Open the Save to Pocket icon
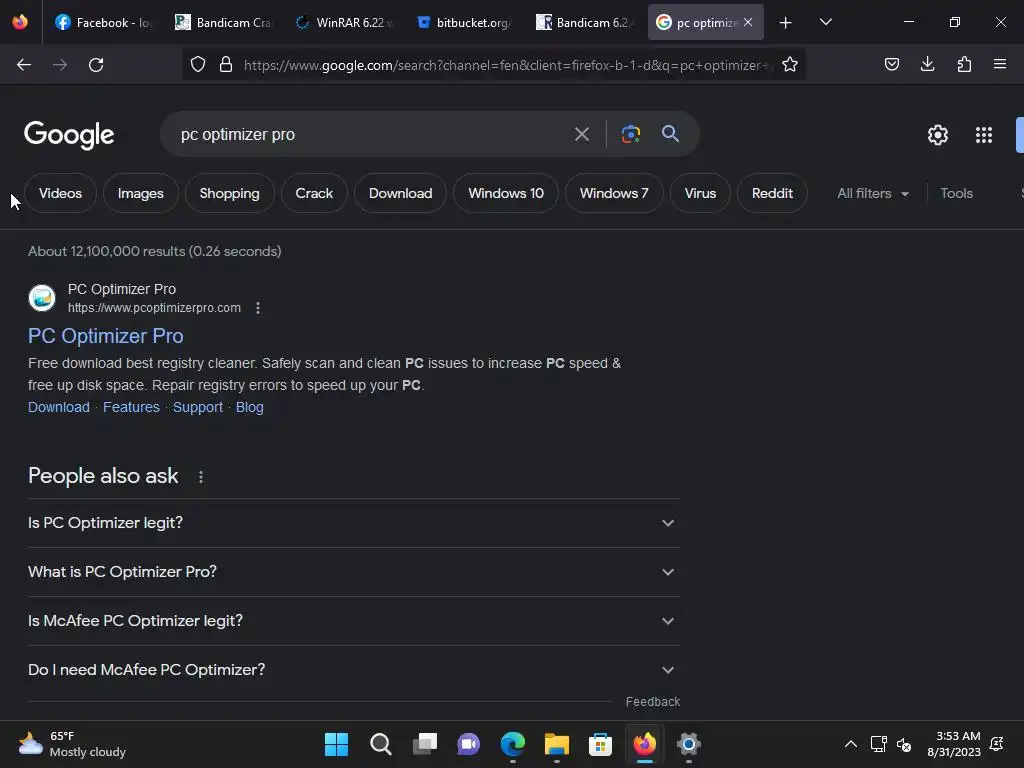 pos(892,64)
